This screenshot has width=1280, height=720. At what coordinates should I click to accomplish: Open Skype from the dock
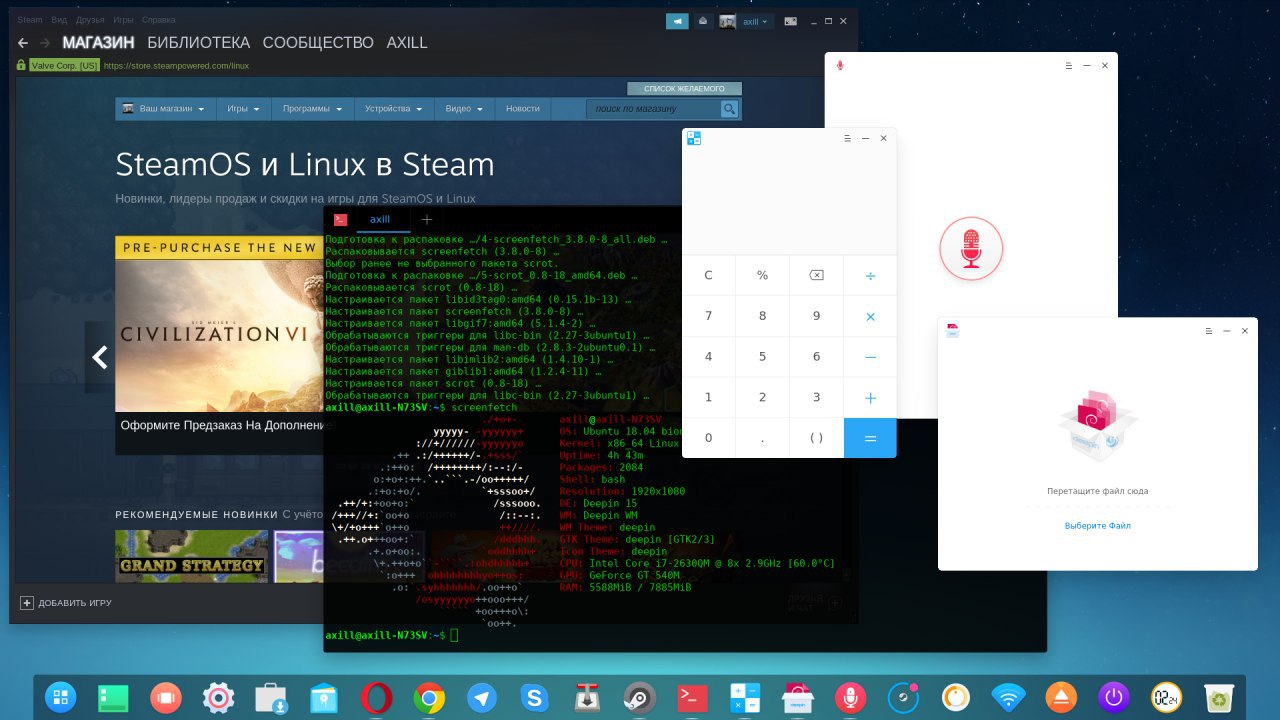pyautogui.click(x=534, y=697)
